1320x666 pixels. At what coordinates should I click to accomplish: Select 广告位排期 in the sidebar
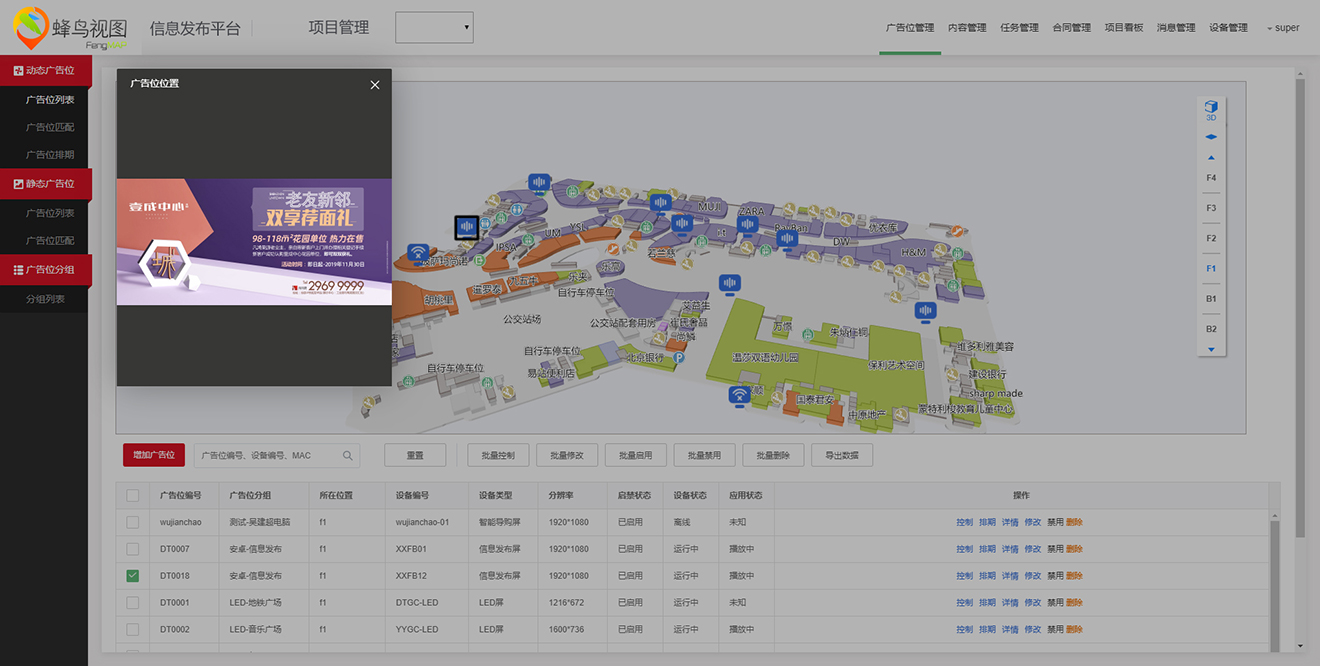tap(50, 155)
